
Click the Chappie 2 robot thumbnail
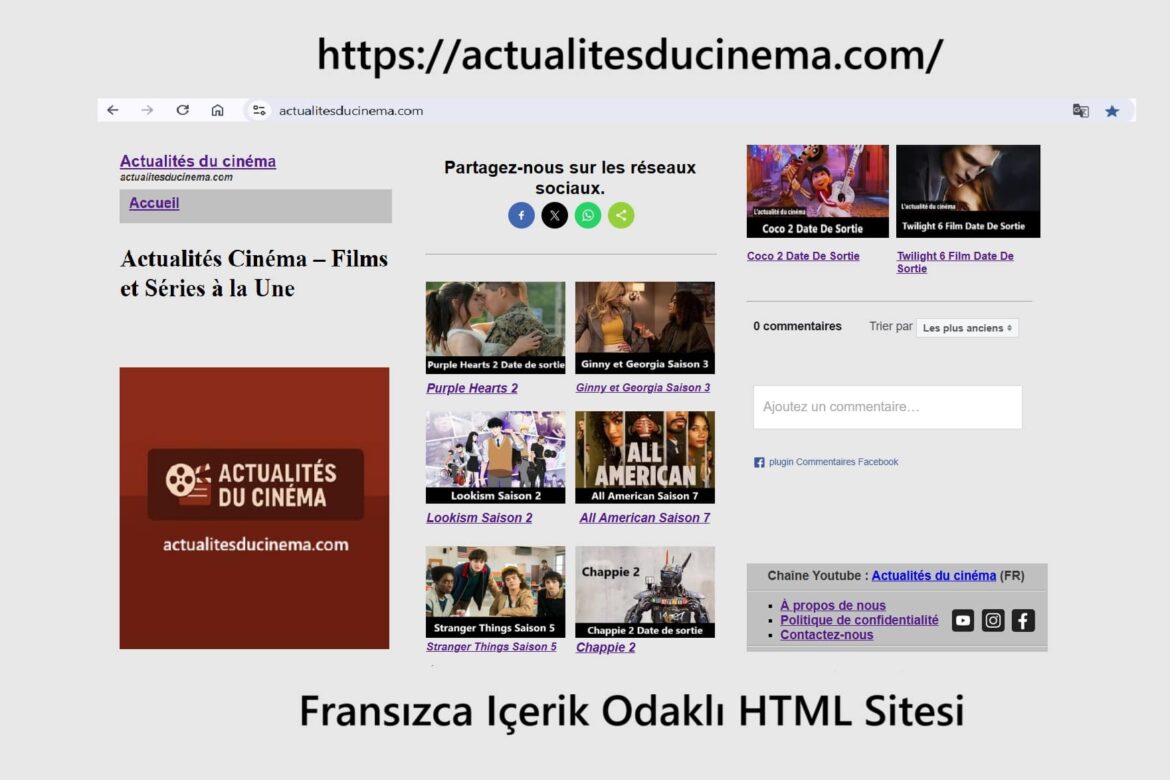(644, 591)
